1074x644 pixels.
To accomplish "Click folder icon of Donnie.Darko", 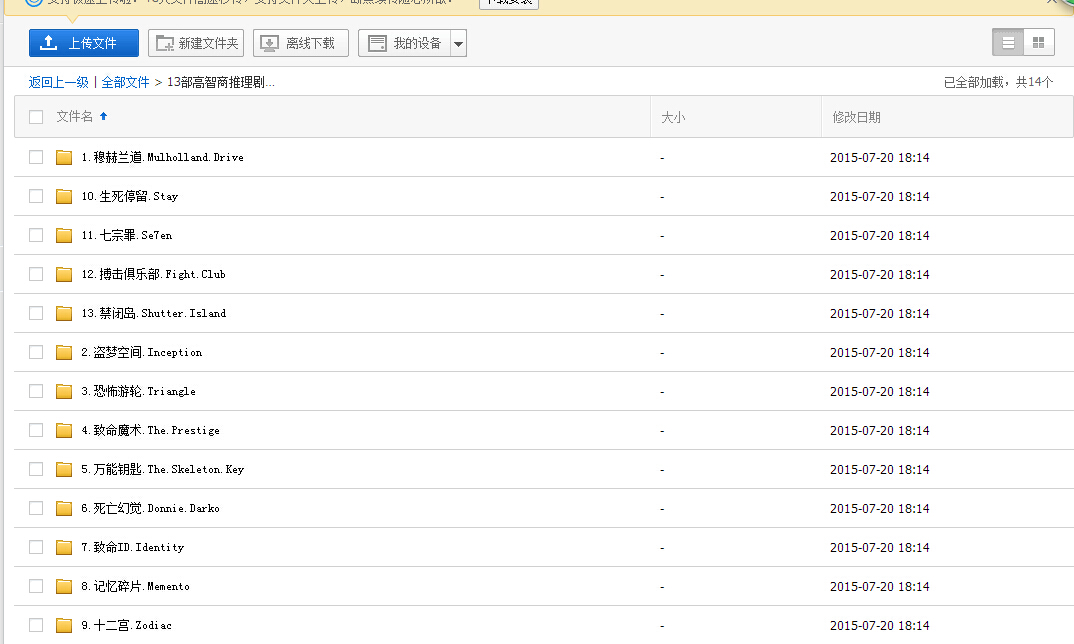I will pos(64,509).
